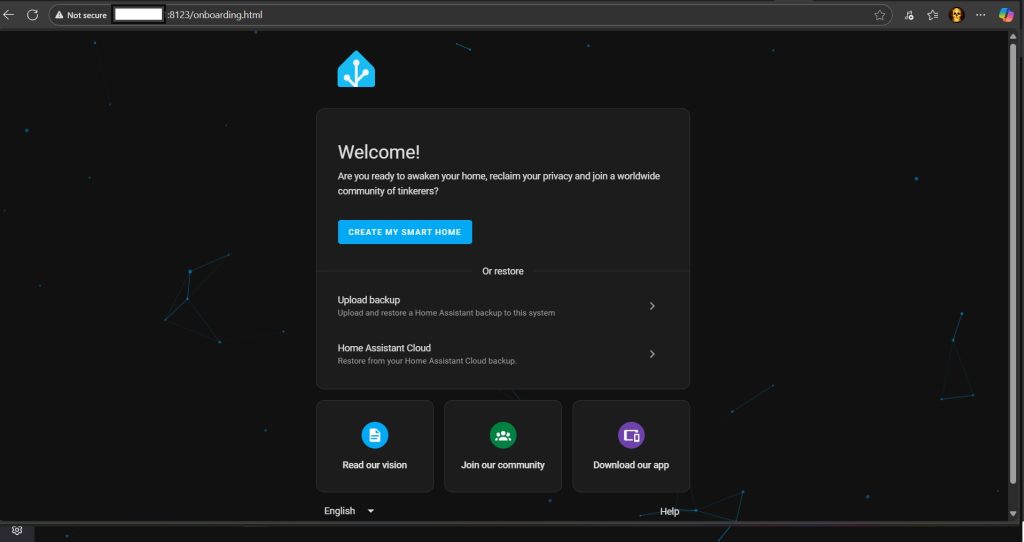
Task: Click the Download our app devices icon
Action: 631,436
